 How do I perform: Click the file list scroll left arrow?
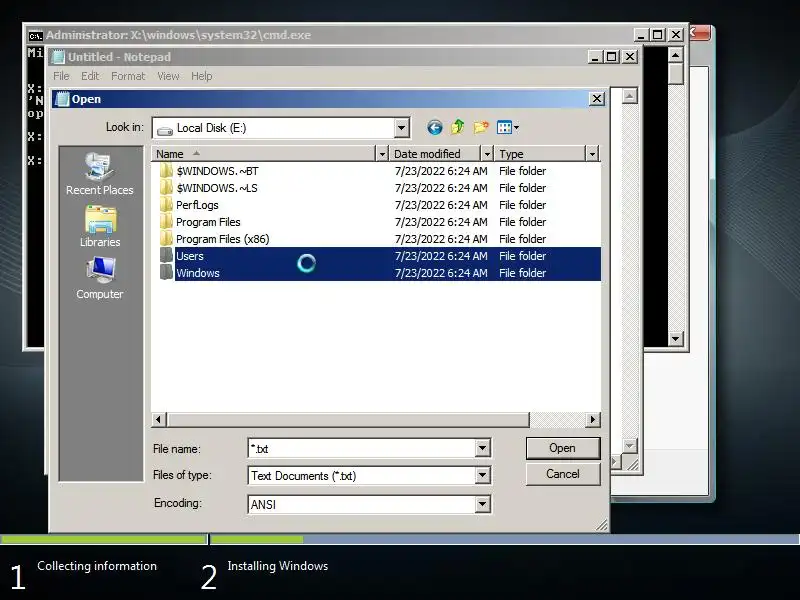coord(159,419)
